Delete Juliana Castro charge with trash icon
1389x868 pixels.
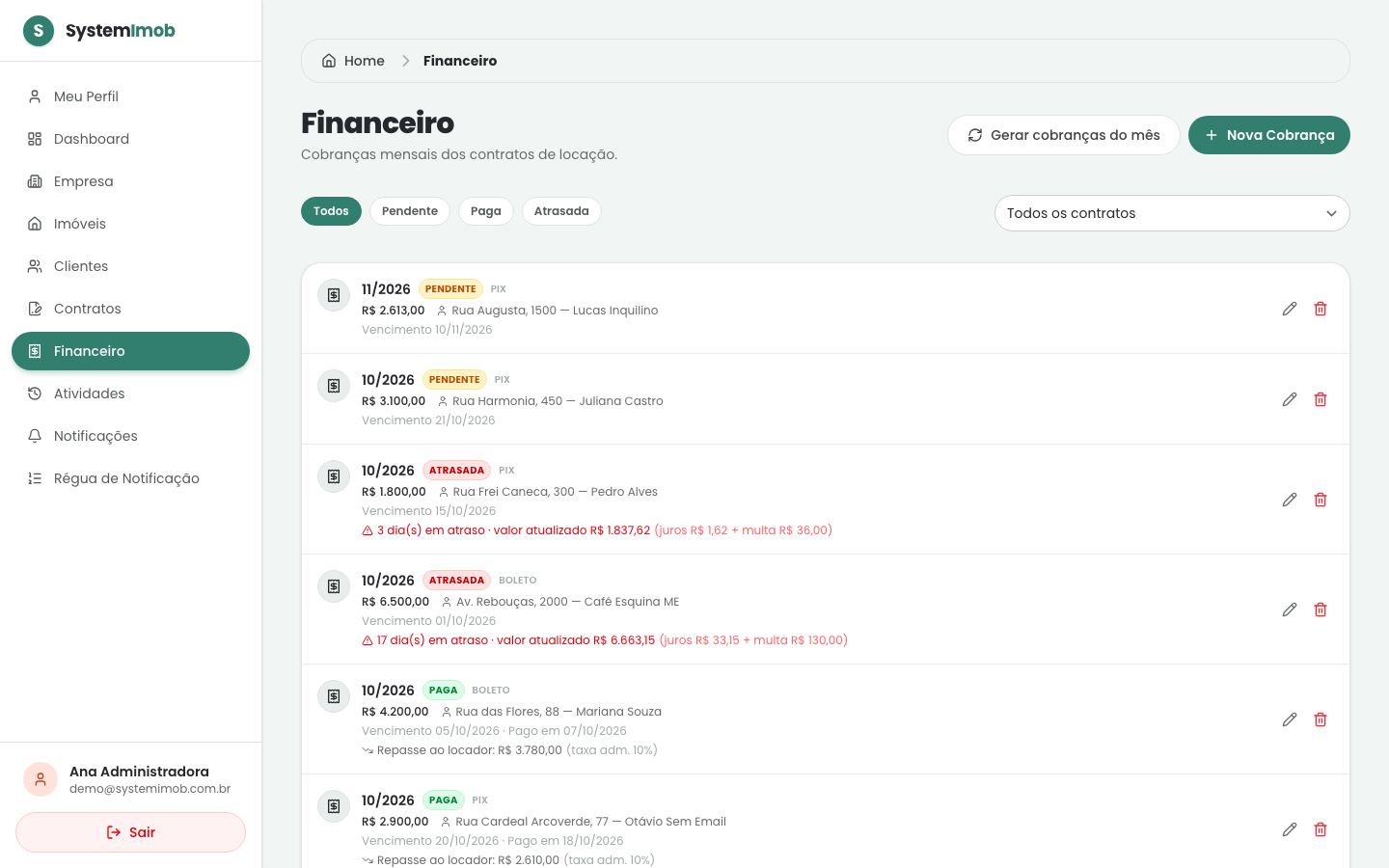(x=1321, y=399)
